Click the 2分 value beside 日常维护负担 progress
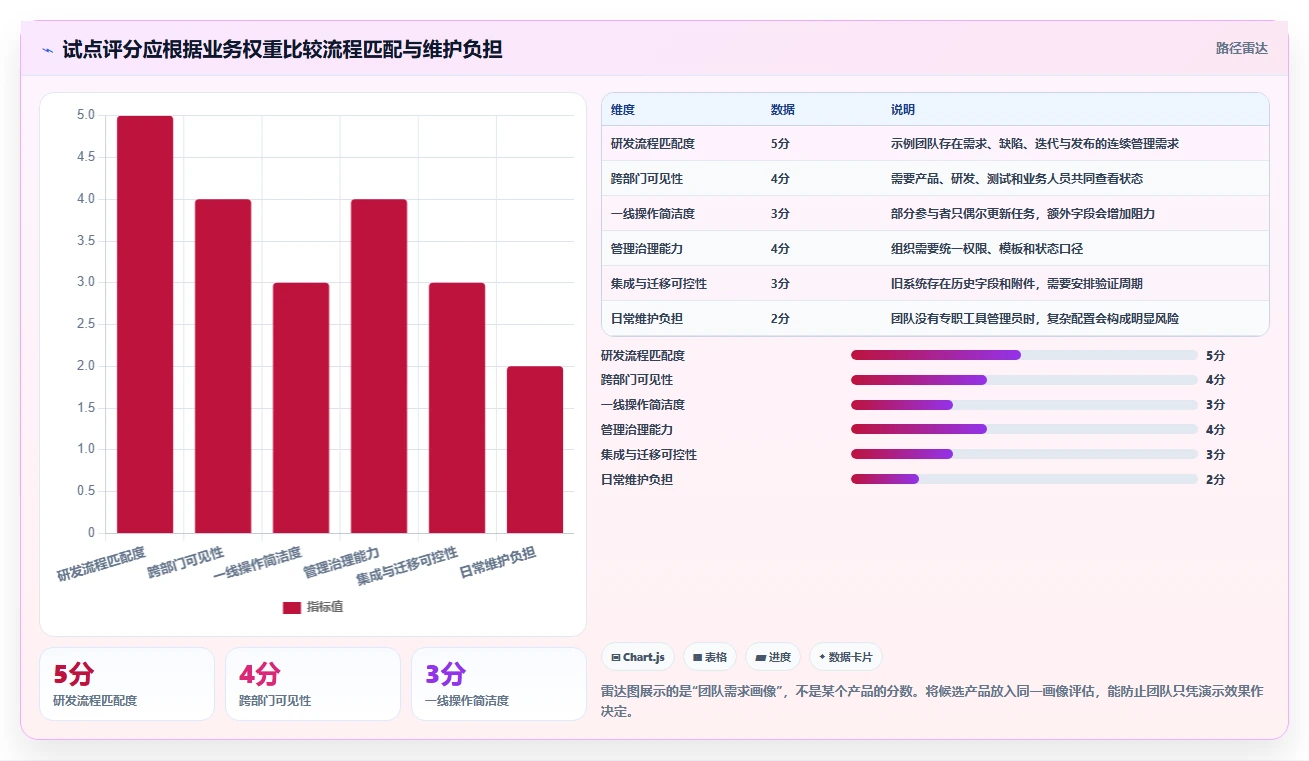This screenshot has height=761, width=1309. pyautogui.click(x=1216, y=479)
